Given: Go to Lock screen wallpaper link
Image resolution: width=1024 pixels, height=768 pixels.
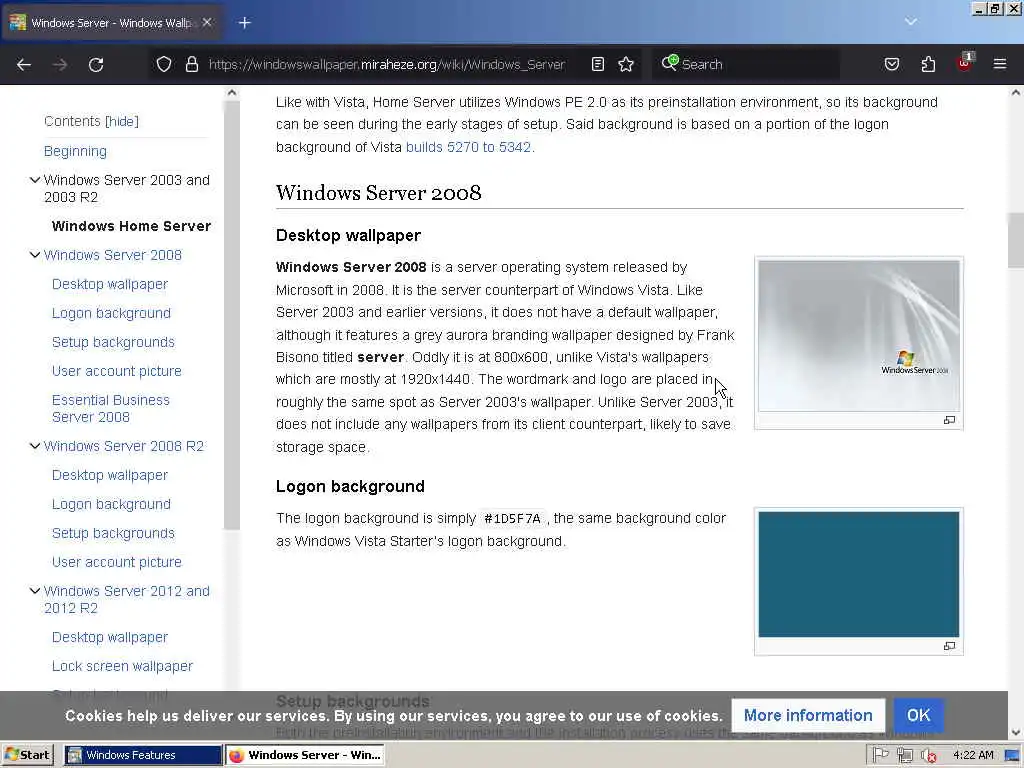Looking at the screenshot, I should click(x=122, y=665).
